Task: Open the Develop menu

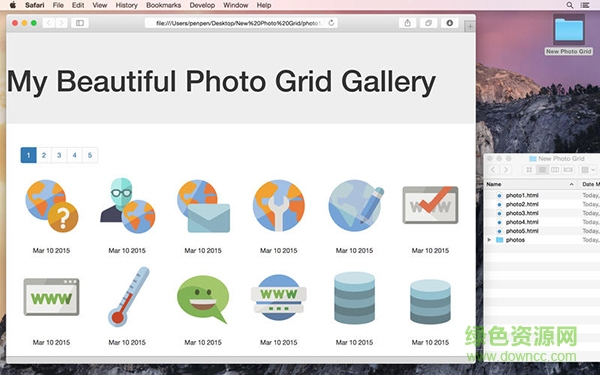Action: pos(202,5)
